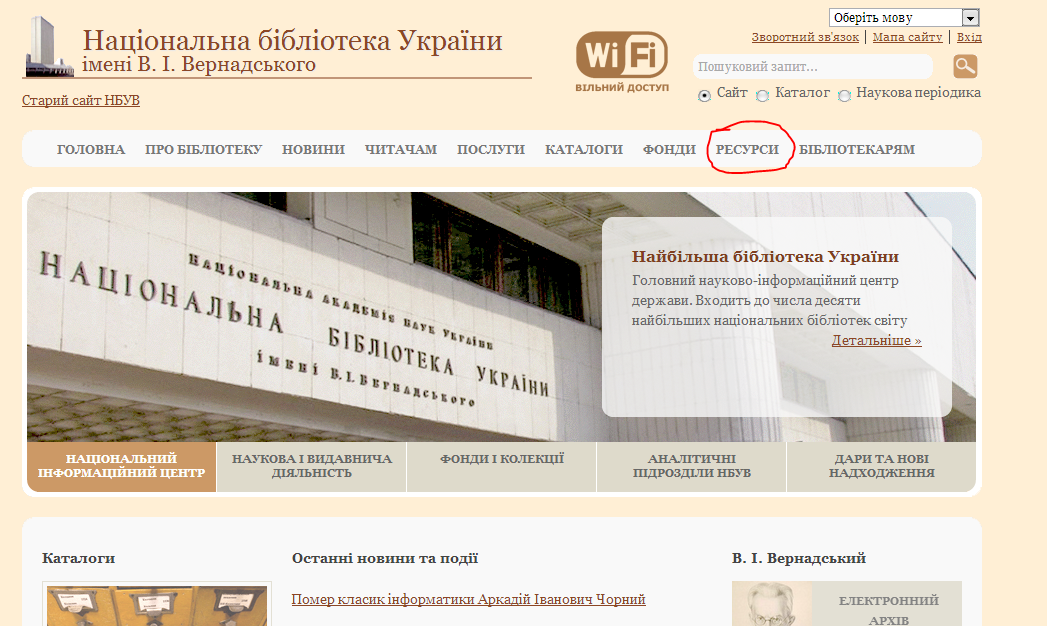Viewport: 1047px width, 626px height.
Task: Go to the ГОЛОВНА menu item
Action: [91, 149]
